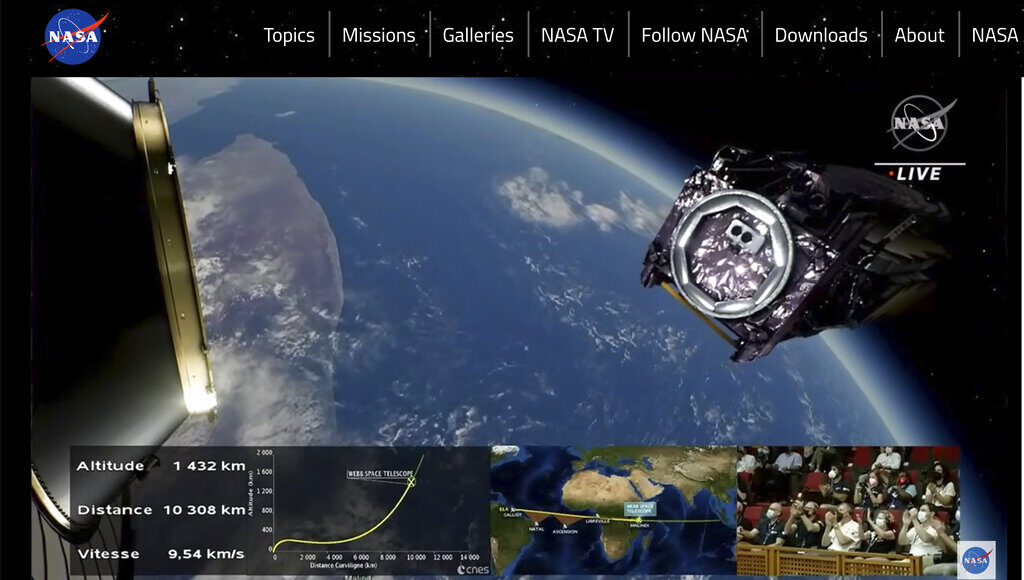The image size is (1024, 580).
Task: Click the partially visible NASA nav item
Action: point(994,35)
